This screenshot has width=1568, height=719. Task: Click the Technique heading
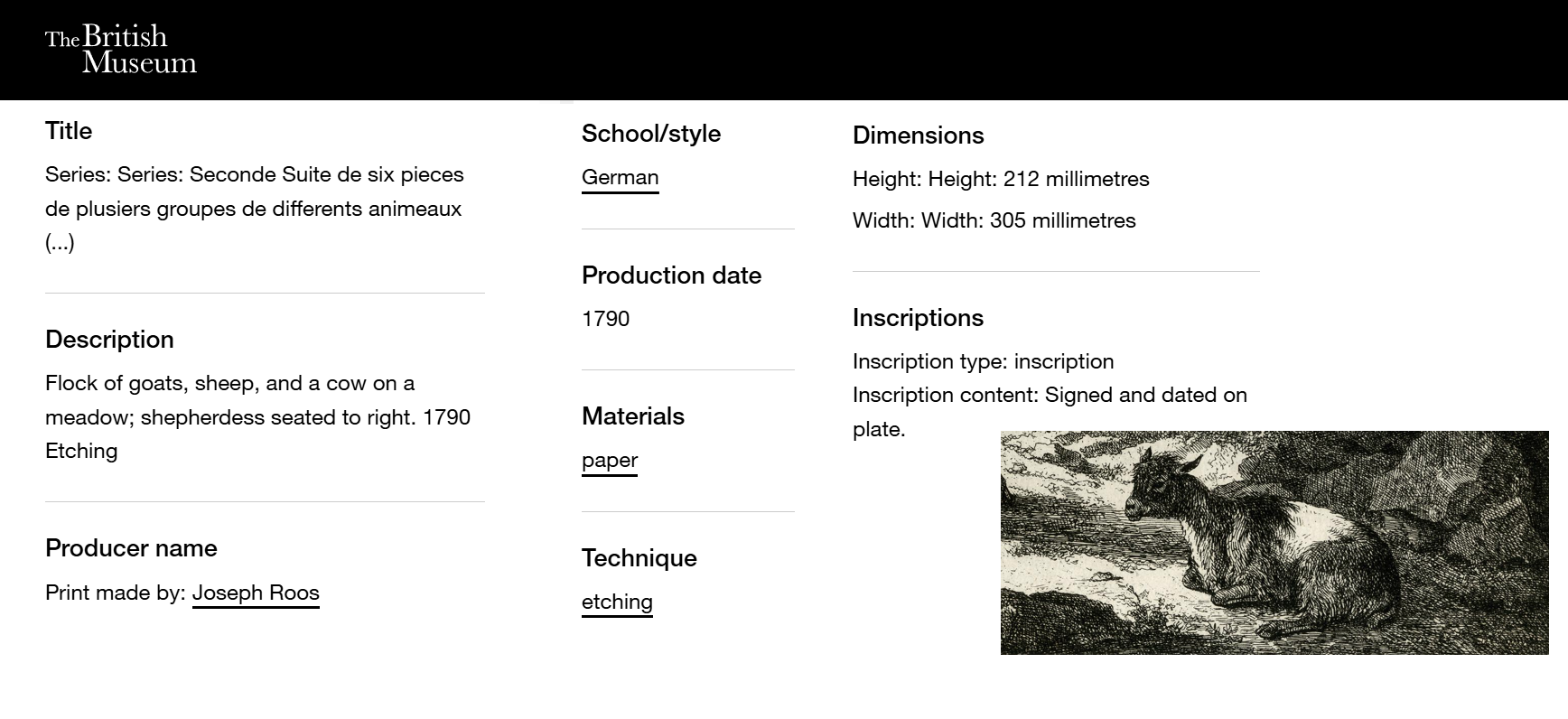(639, 558)
